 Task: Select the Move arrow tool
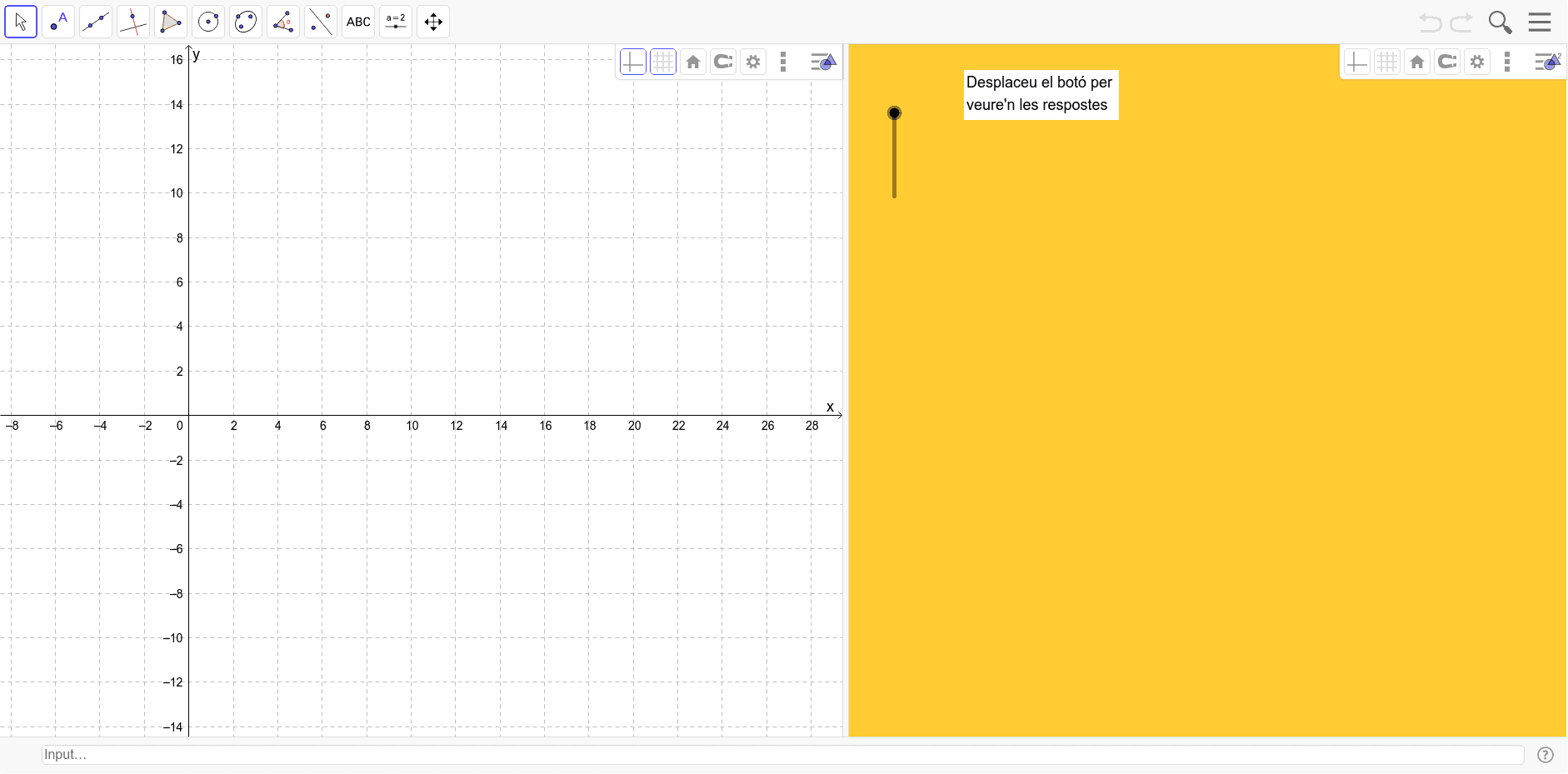(x=21, y=22)
